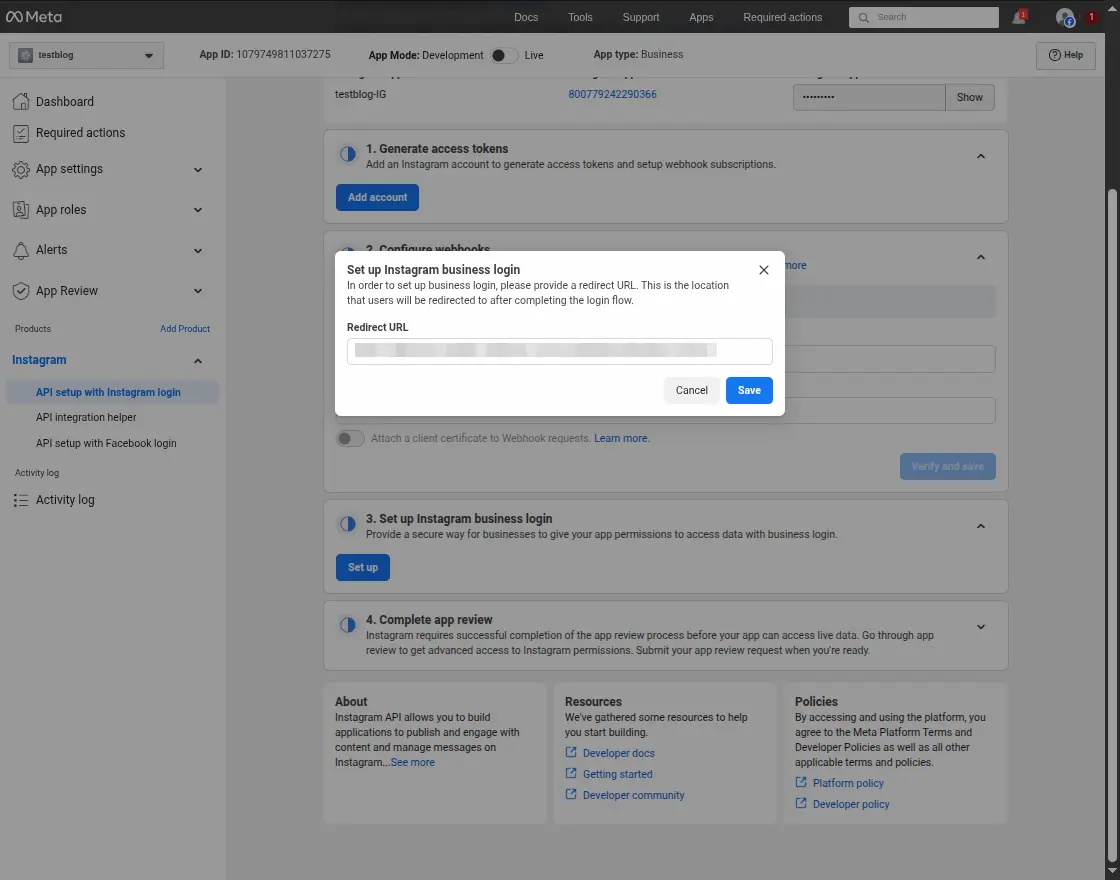Open the Docs menu in the top bar

(x=526, y=16)
